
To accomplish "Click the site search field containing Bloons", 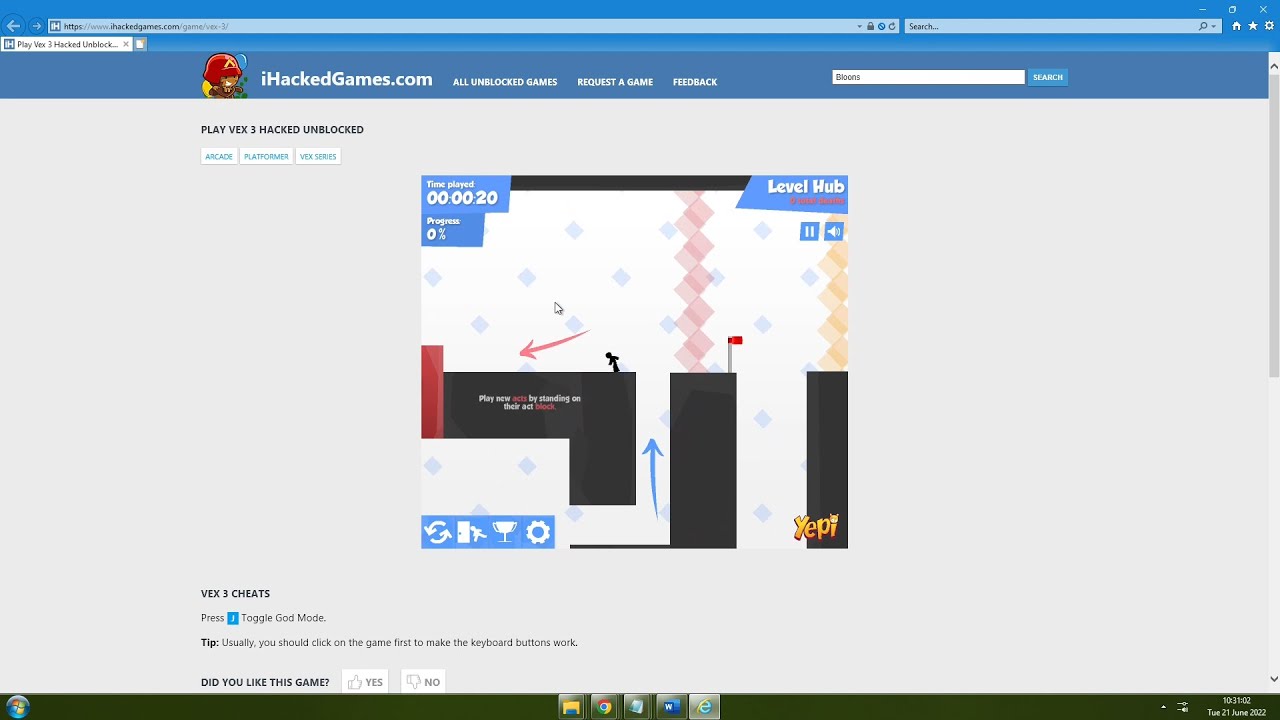I will 928,77.
